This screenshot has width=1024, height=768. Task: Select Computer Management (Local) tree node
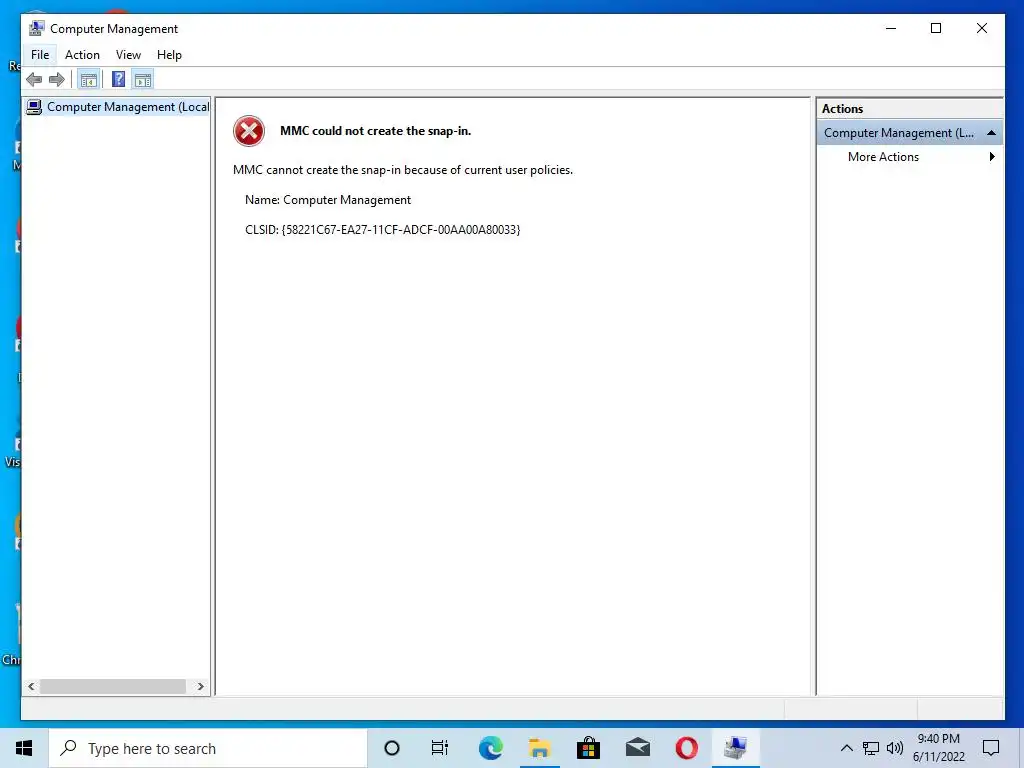118,106
